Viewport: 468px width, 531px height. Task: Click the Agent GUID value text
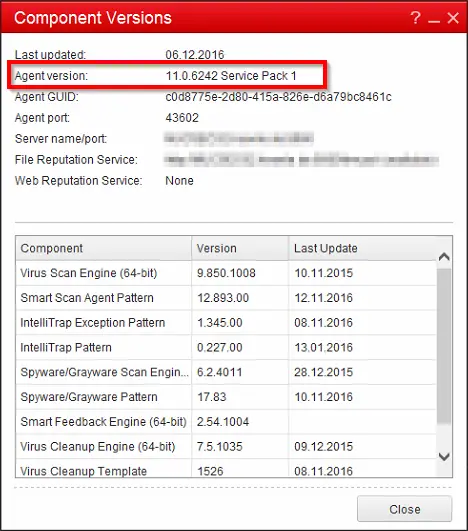(x=278, y=97)
